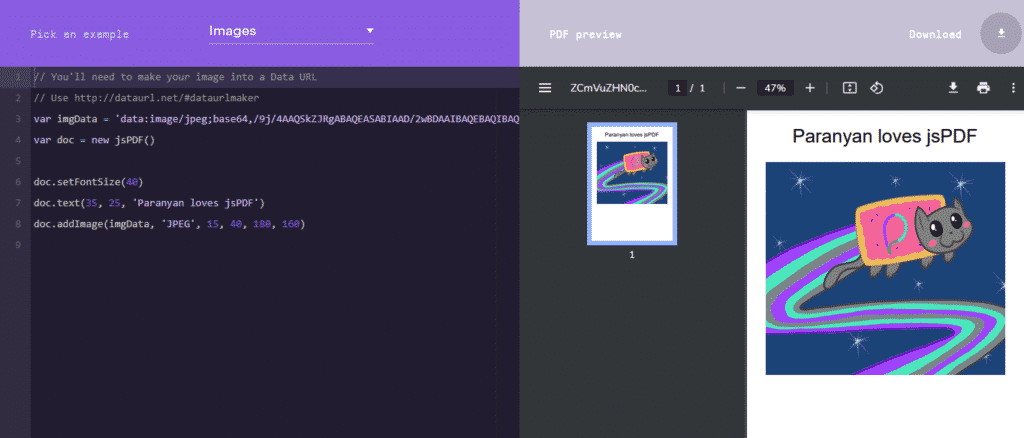Click code line doc.addImage(imgData, 'JPEG'...)
Screen dimensions: 1024x438
tap(170, 224)
